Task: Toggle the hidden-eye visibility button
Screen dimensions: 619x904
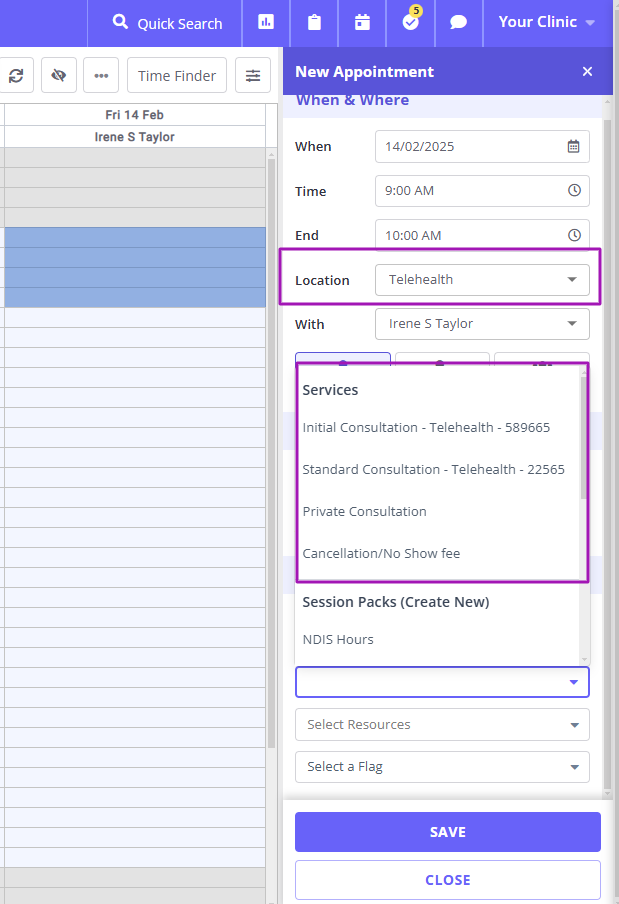Action: click(59, 76)
